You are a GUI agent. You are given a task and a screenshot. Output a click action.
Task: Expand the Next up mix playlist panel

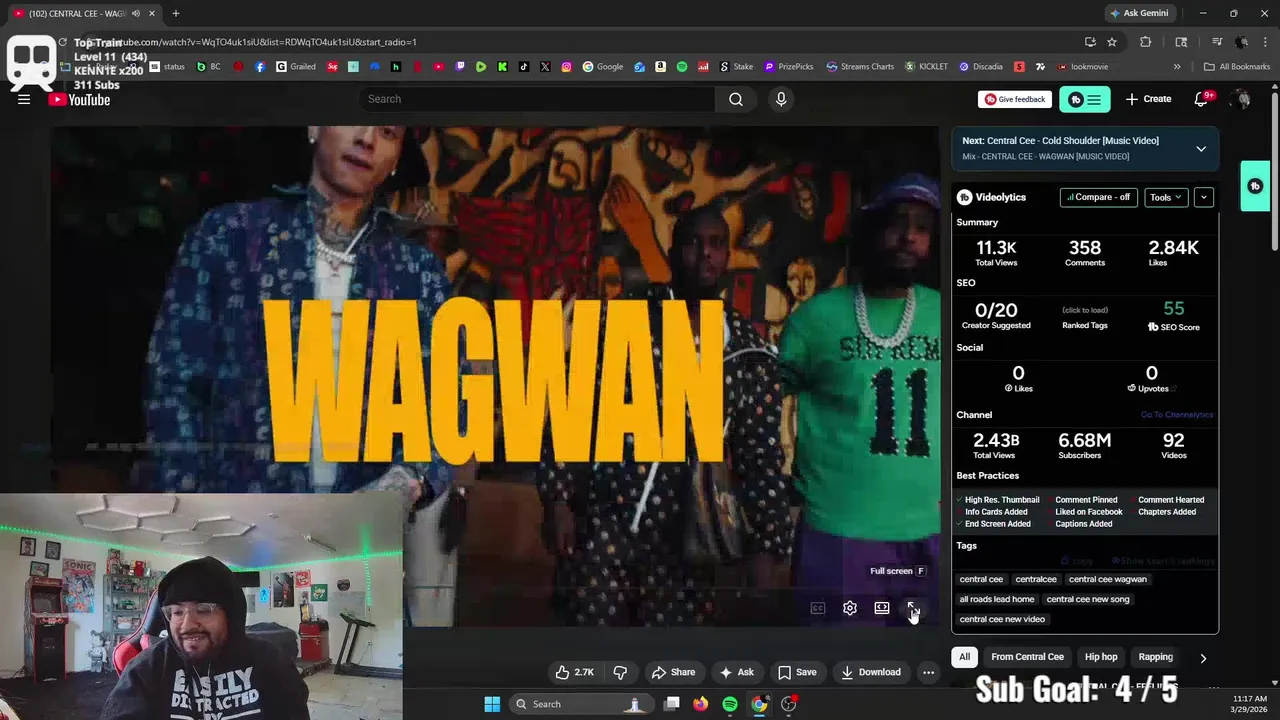coord(1201,148)
